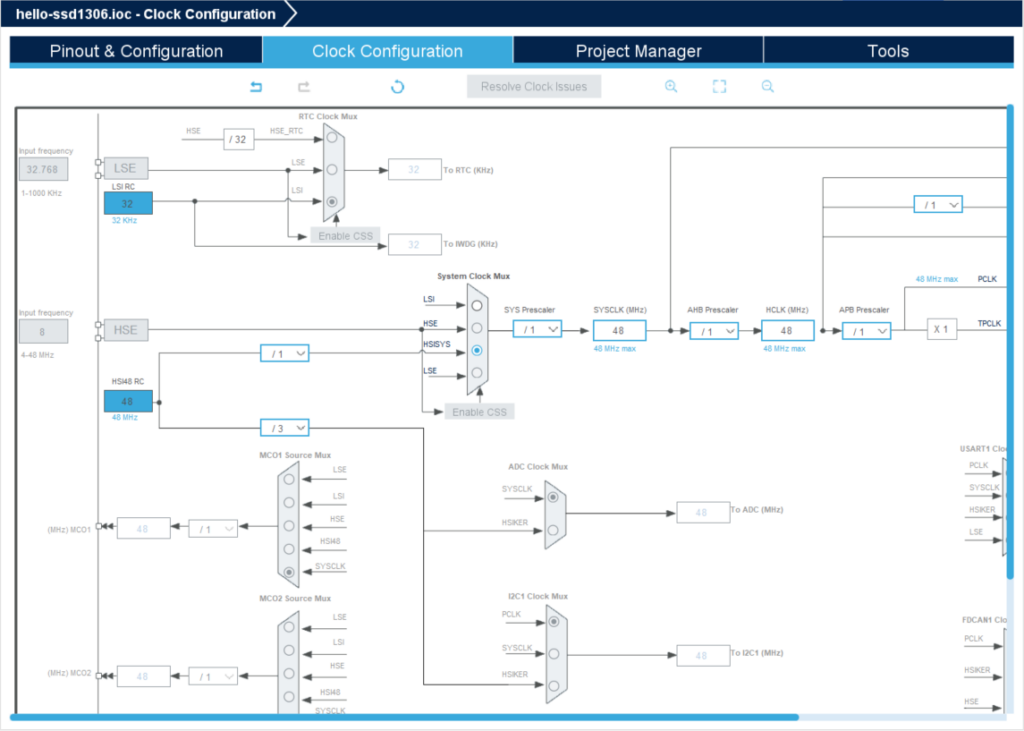
Task: Click Resolve Clock Issues button
Action: 534,87
